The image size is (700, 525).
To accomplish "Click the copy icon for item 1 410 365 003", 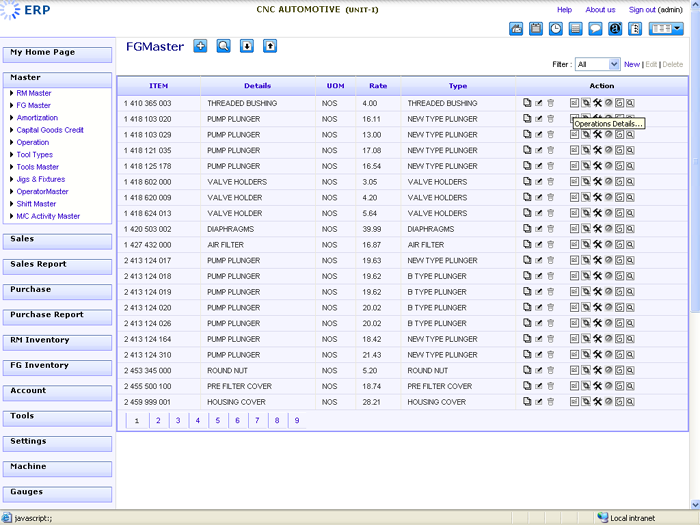I will pyautogui.click(x=527, y=103).
